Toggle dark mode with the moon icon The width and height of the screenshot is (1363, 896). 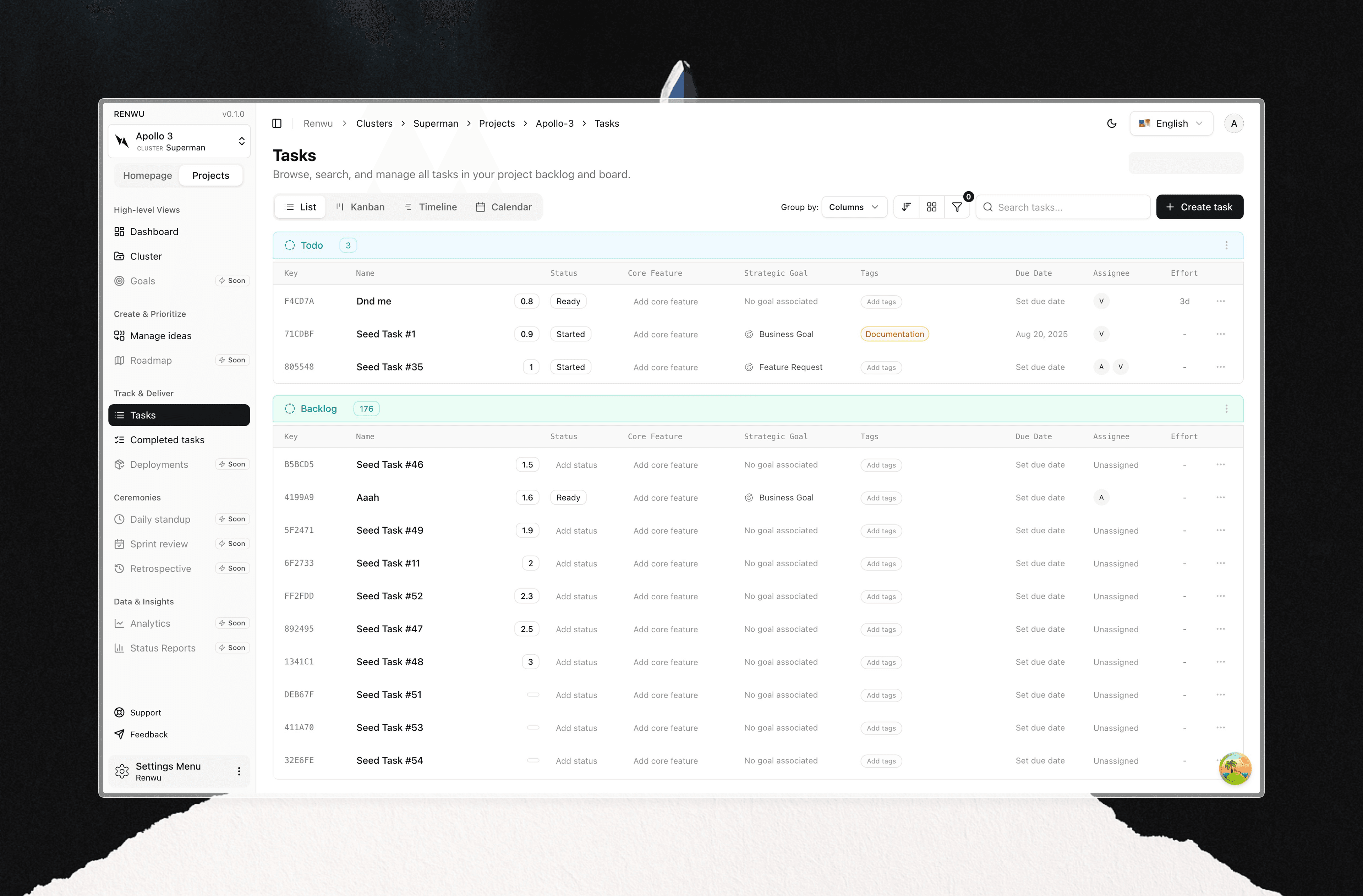point(1112,123)
